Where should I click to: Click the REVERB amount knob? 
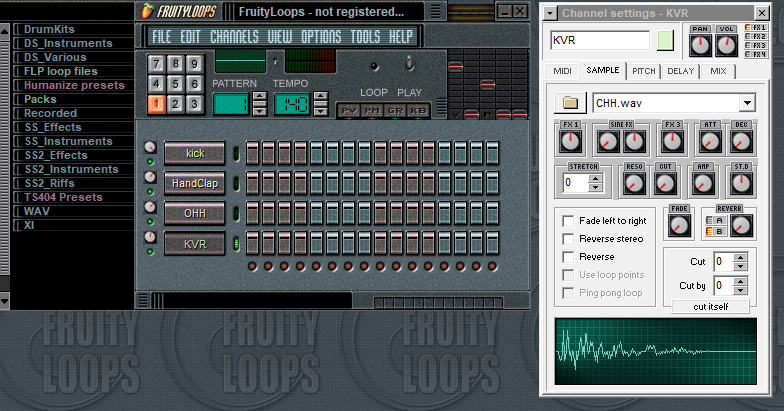741,226
